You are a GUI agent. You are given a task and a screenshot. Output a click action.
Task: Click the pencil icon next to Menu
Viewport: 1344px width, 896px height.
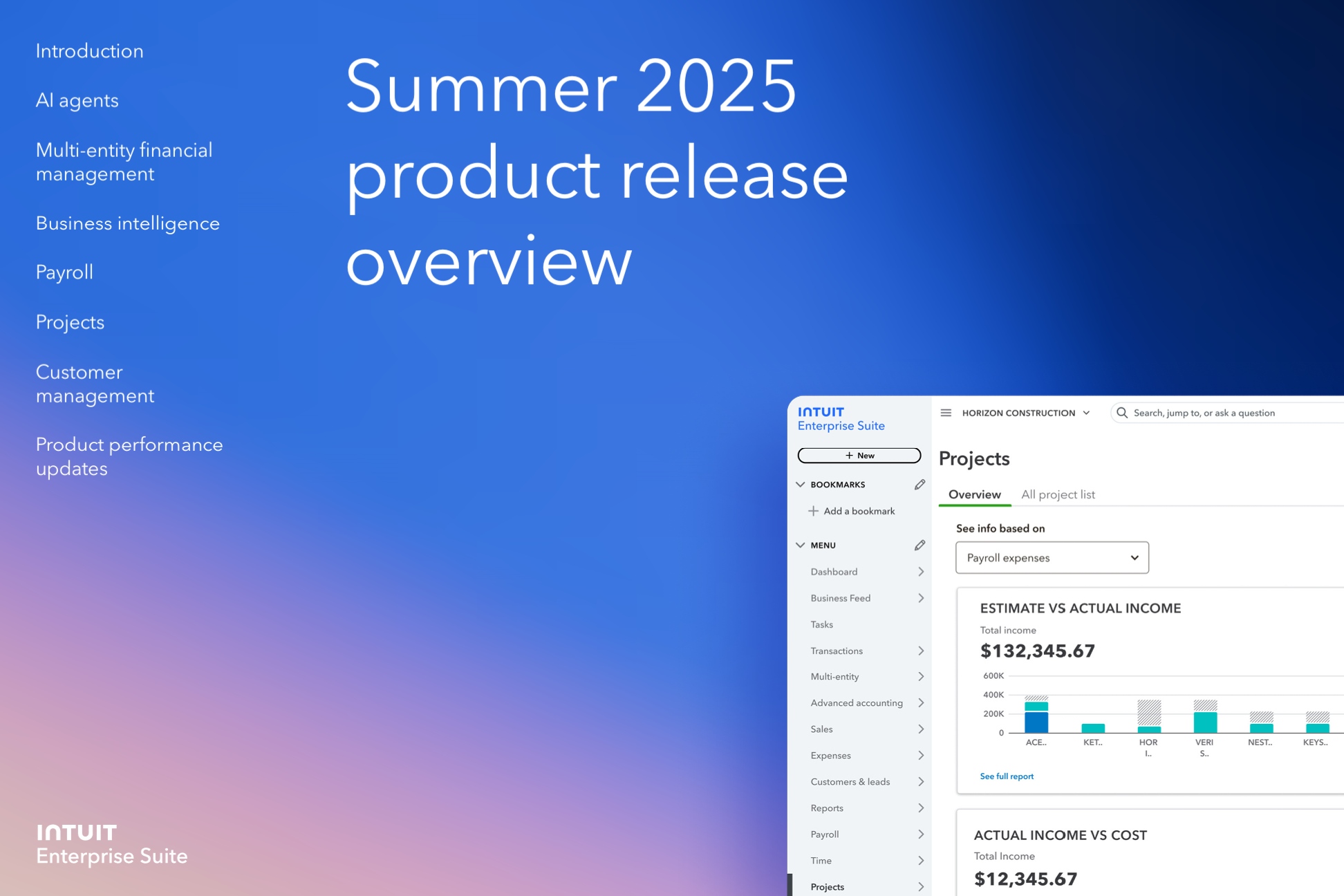click(920, 545)
